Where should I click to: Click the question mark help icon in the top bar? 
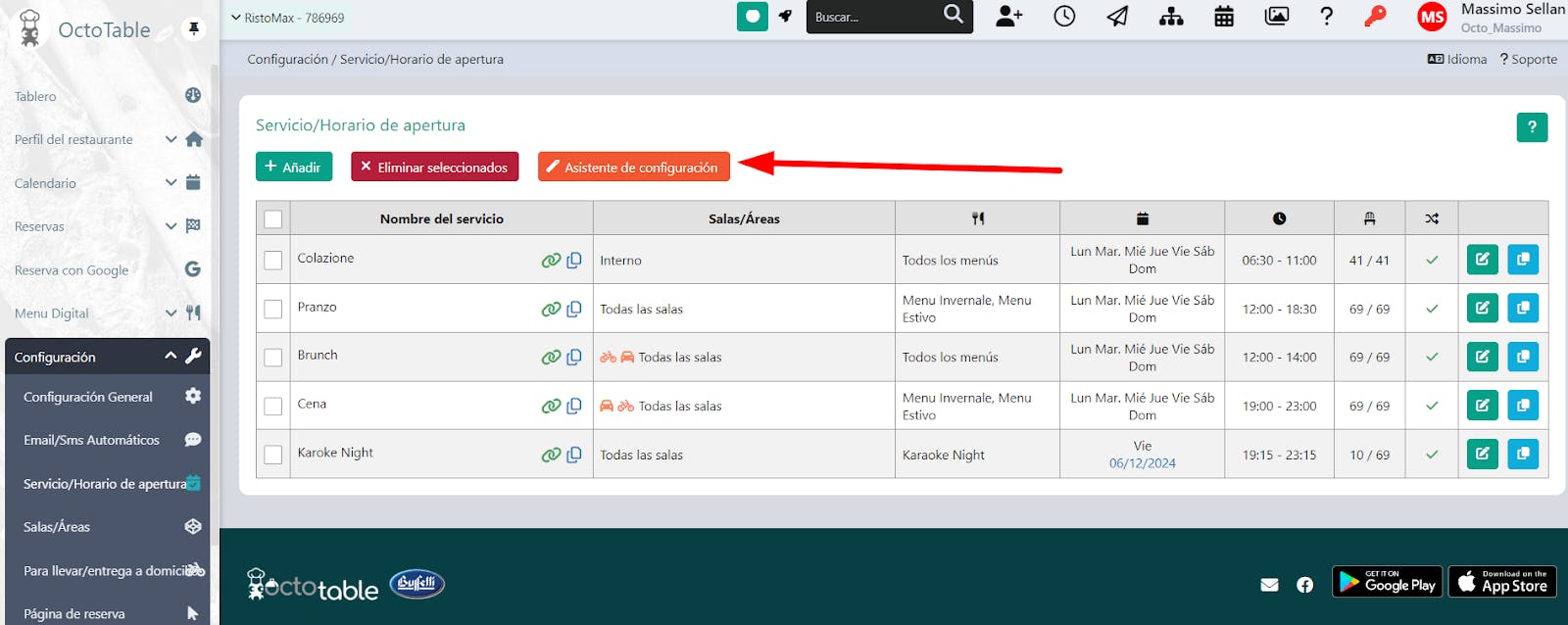point(1327,16)
